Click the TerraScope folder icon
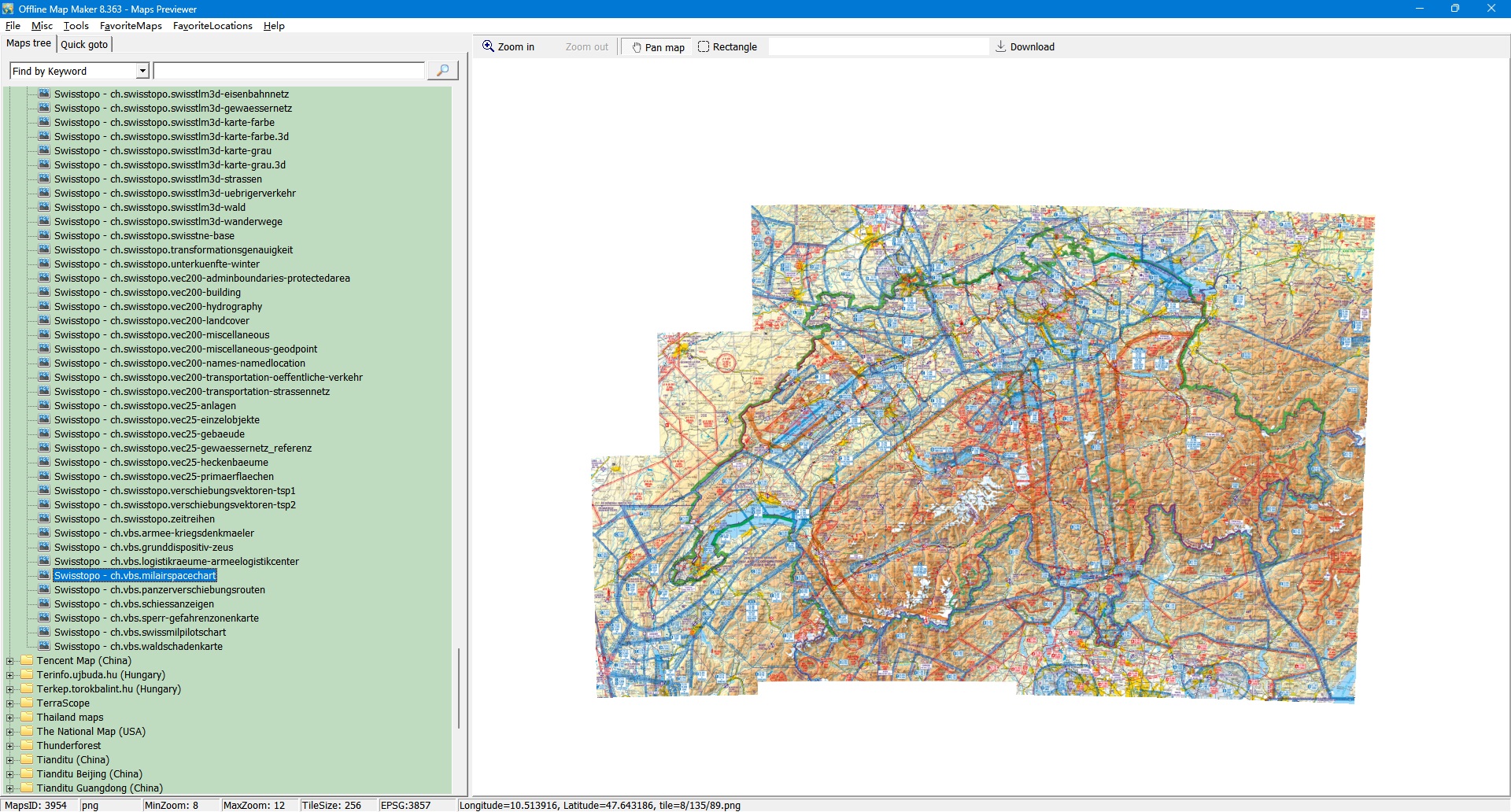 coord(27,703)
